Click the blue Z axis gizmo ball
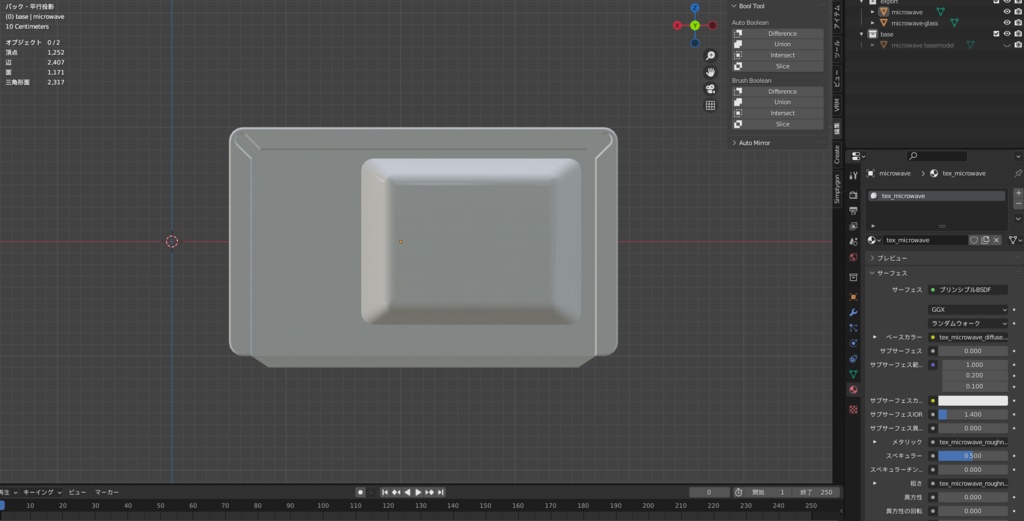The width and height of the screenshot is (1024, 521). tap(695, 8)
